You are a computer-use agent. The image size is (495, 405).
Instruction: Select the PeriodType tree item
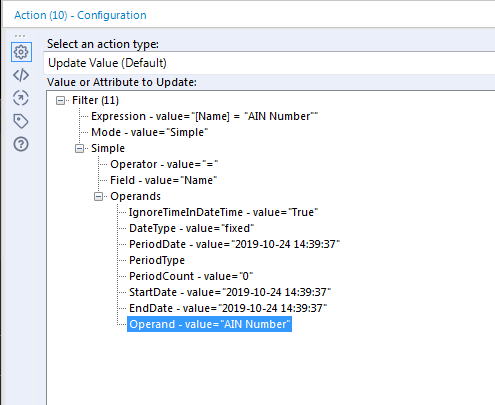point(157,260)
